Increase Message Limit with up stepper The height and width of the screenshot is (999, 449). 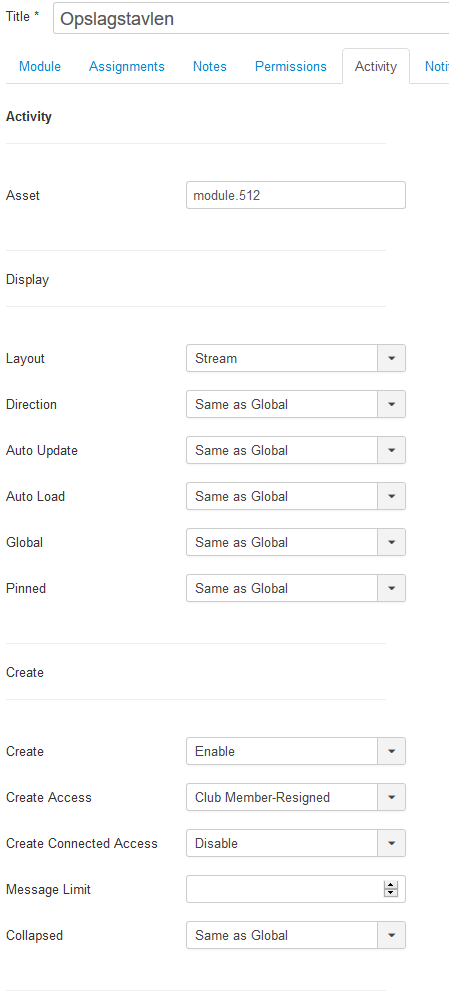391,885
